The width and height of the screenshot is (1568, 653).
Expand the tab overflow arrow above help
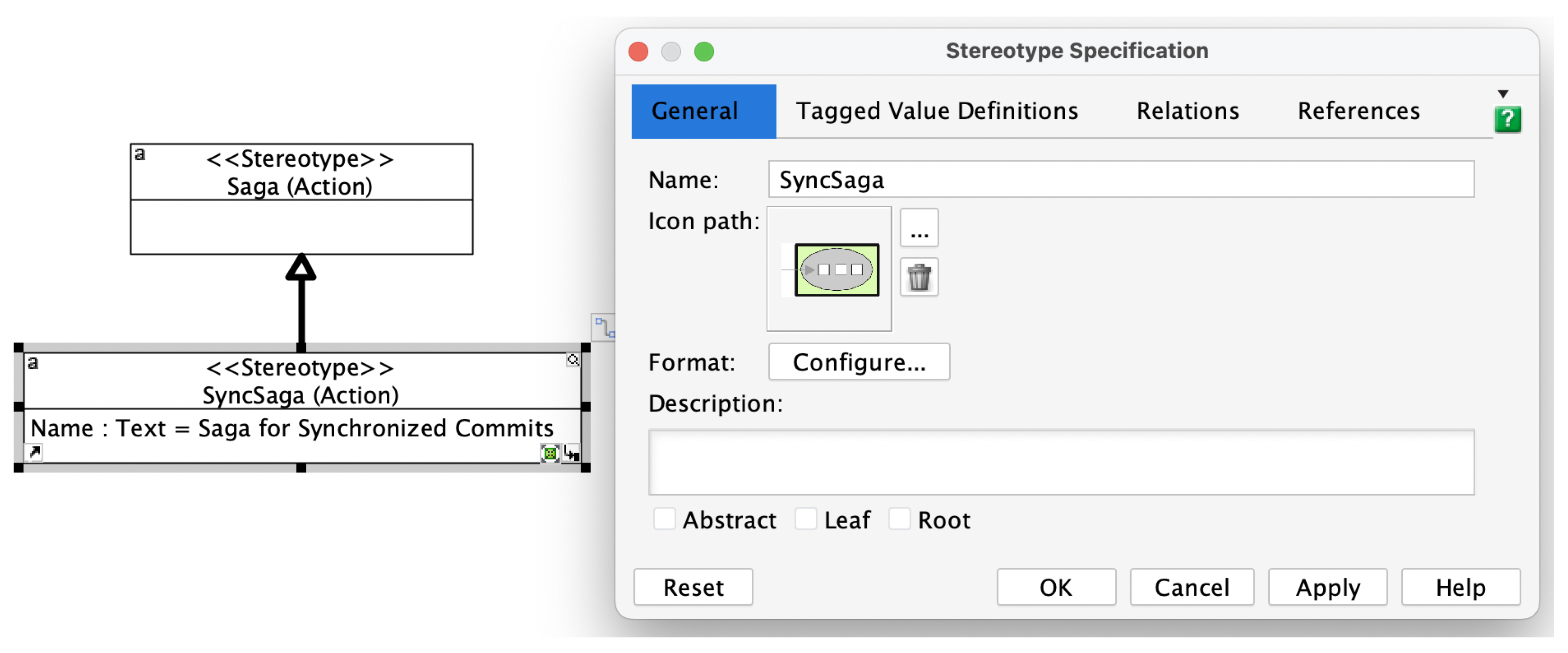coord(1503,94)
